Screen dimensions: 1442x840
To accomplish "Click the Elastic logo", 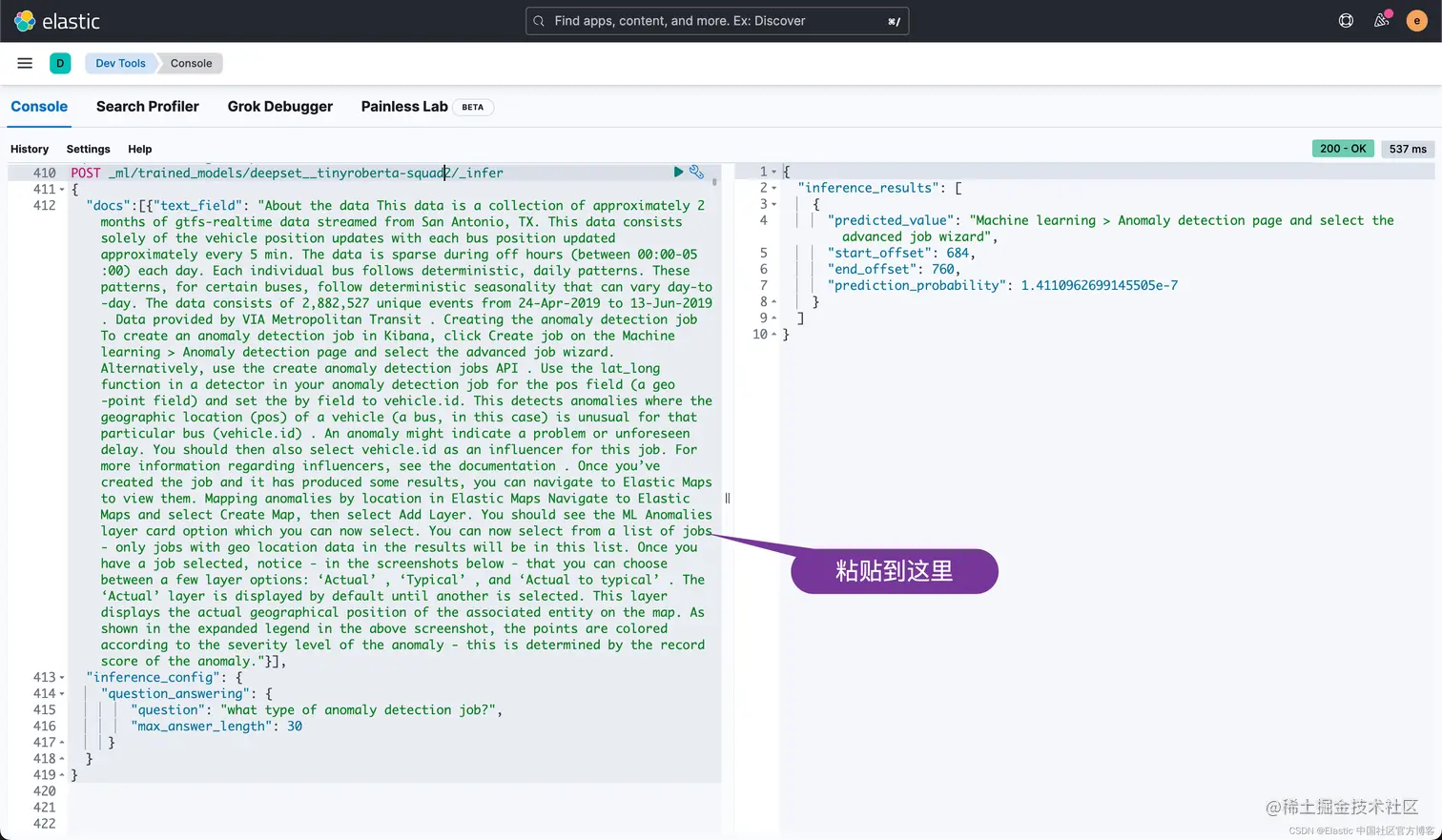I will 56,21.
